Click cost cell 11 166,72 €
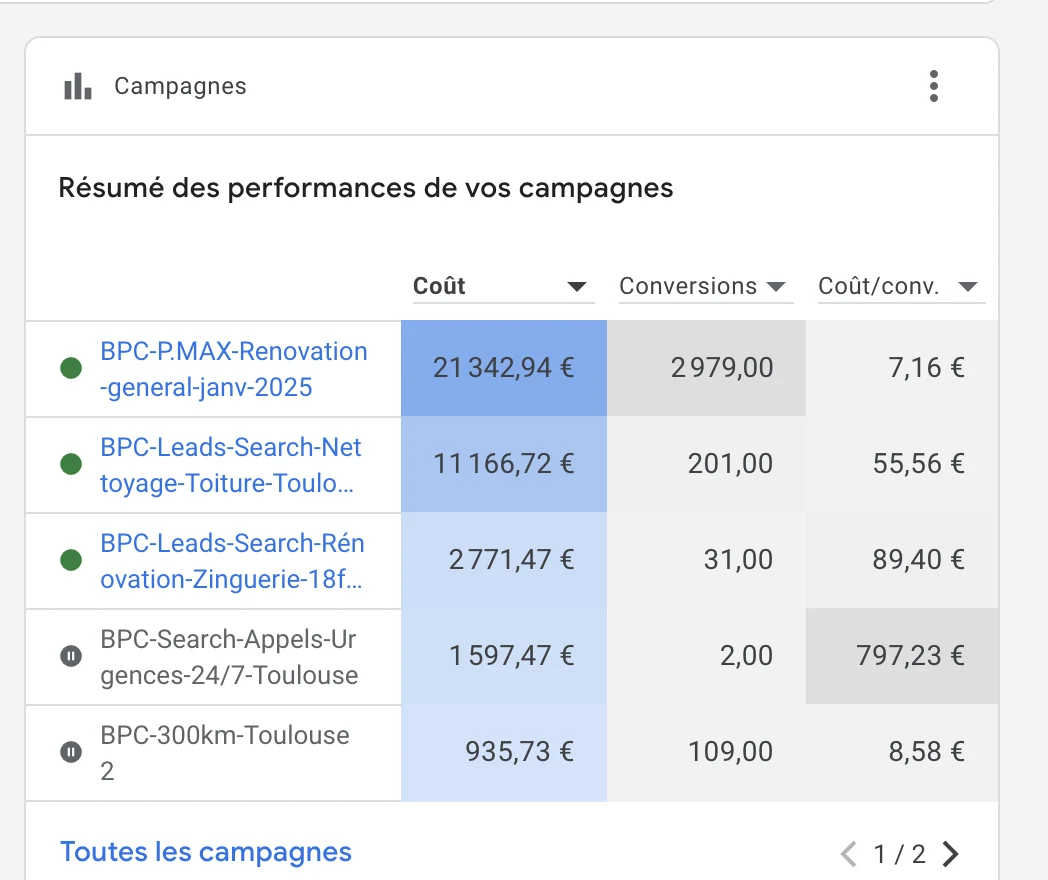 [504, 464]
